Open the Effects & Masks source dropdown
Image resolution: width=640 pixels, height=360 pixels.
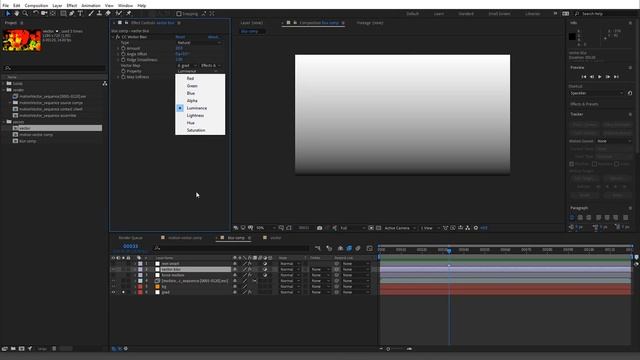click(x=211, y=65)
